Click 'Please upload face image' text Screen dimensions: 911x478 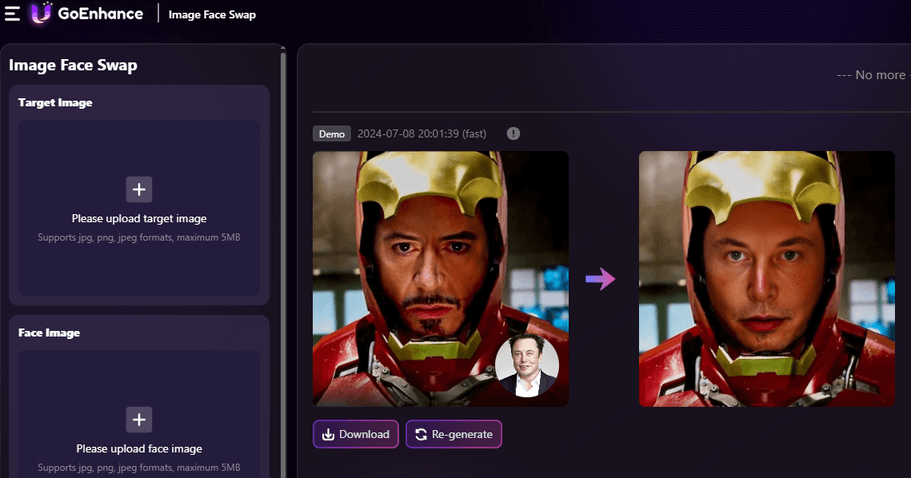click(x=139, y=448)
